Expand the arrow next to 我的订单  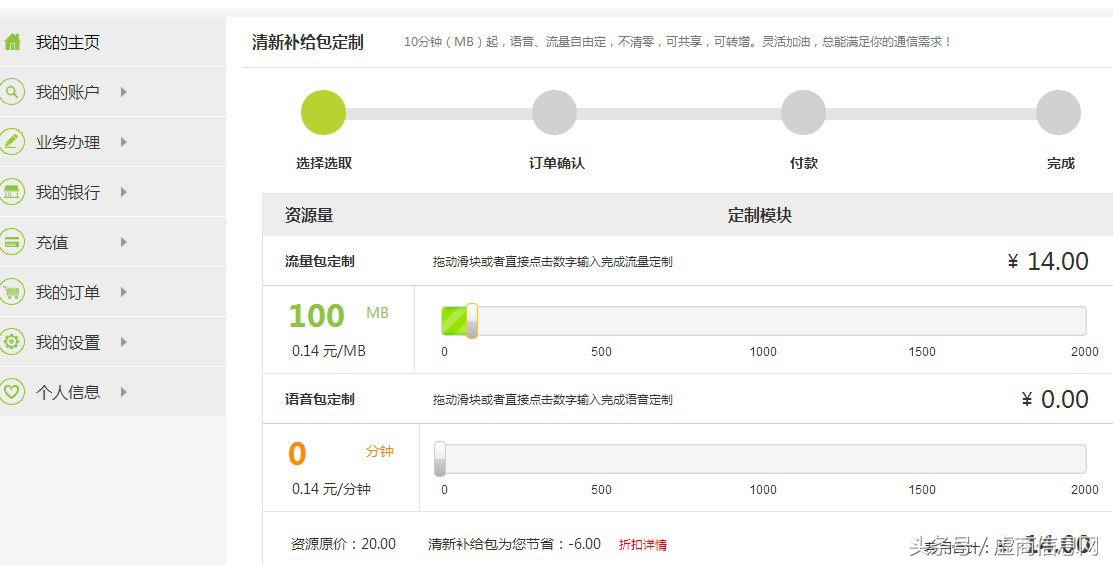tap(124, 292)
